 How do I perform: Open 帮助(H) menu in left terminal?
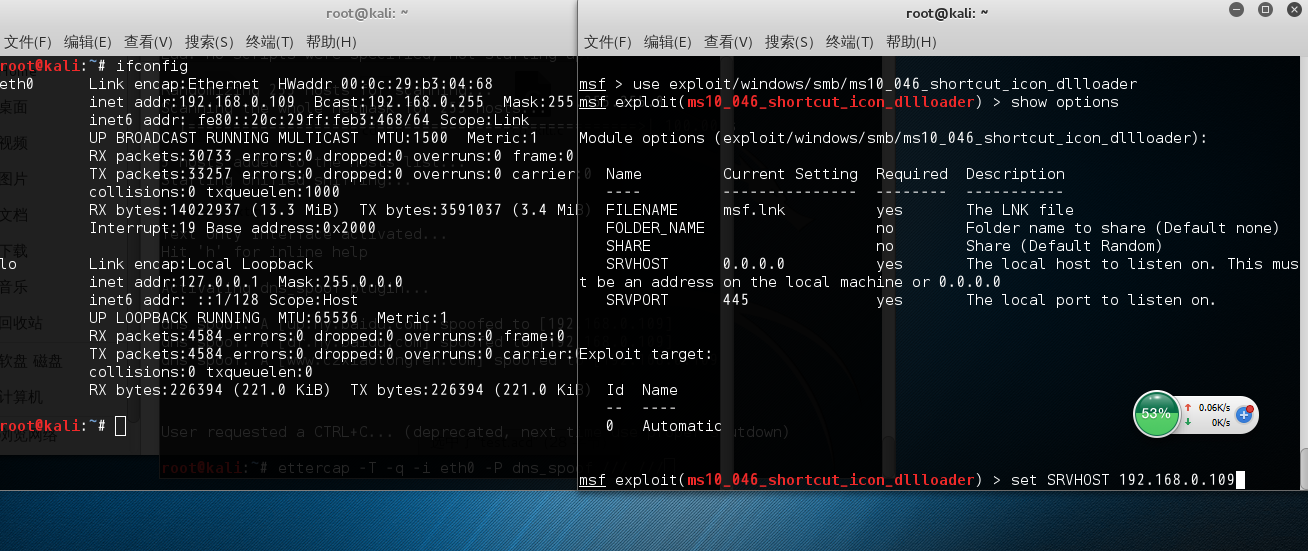(x=331, y=42)
